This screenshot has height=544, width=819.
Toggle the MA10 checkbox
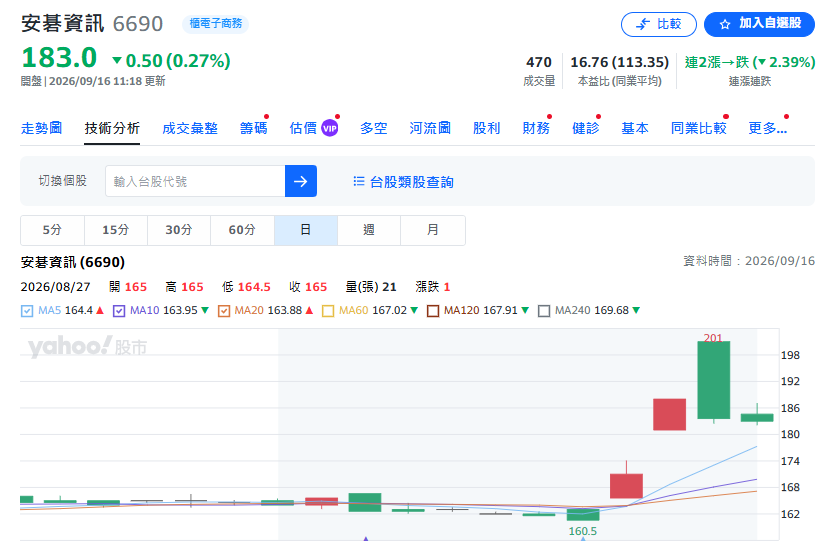(119, 311)
